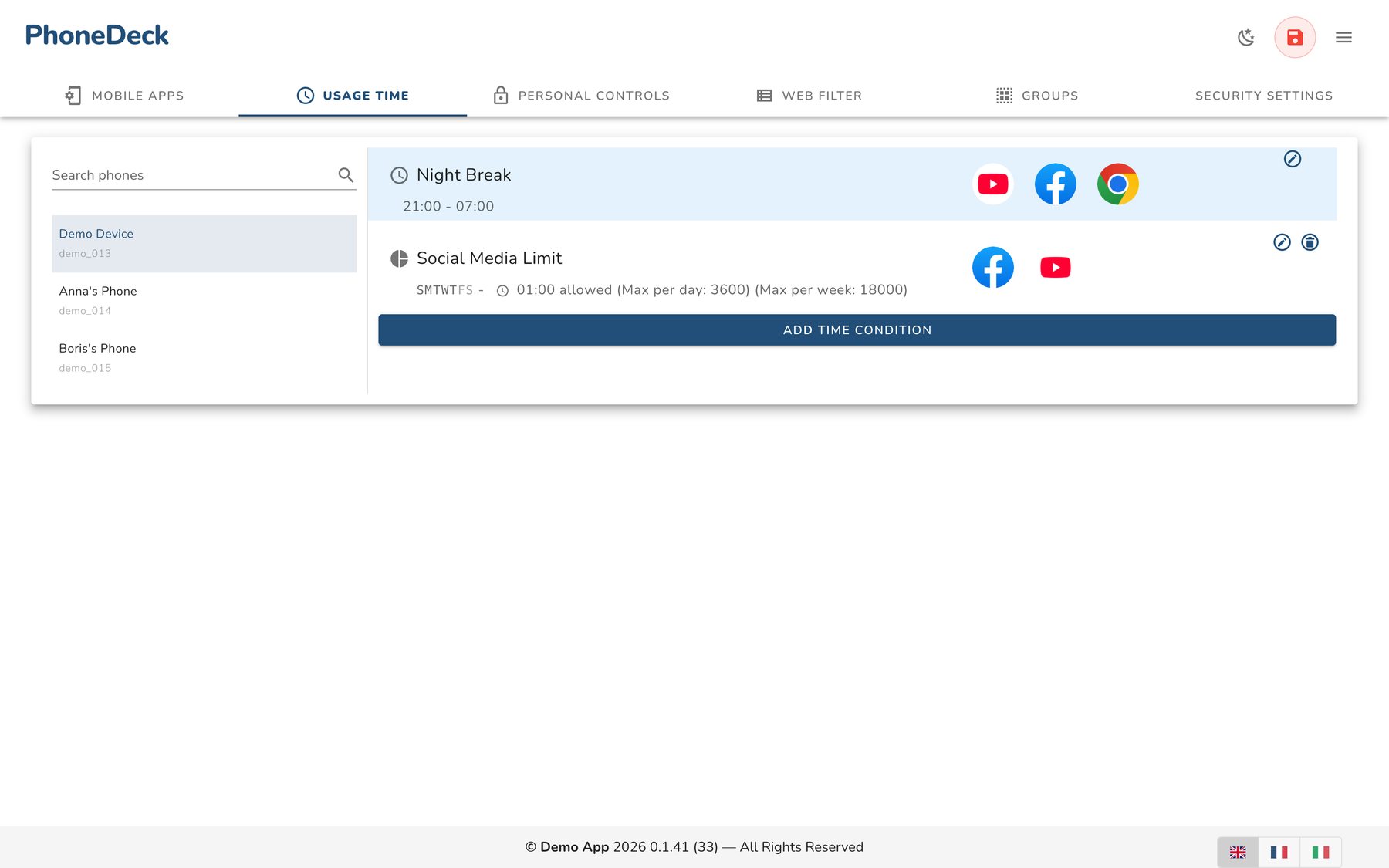
Task: Switch language to French flag
Action: click(1279, 853)
